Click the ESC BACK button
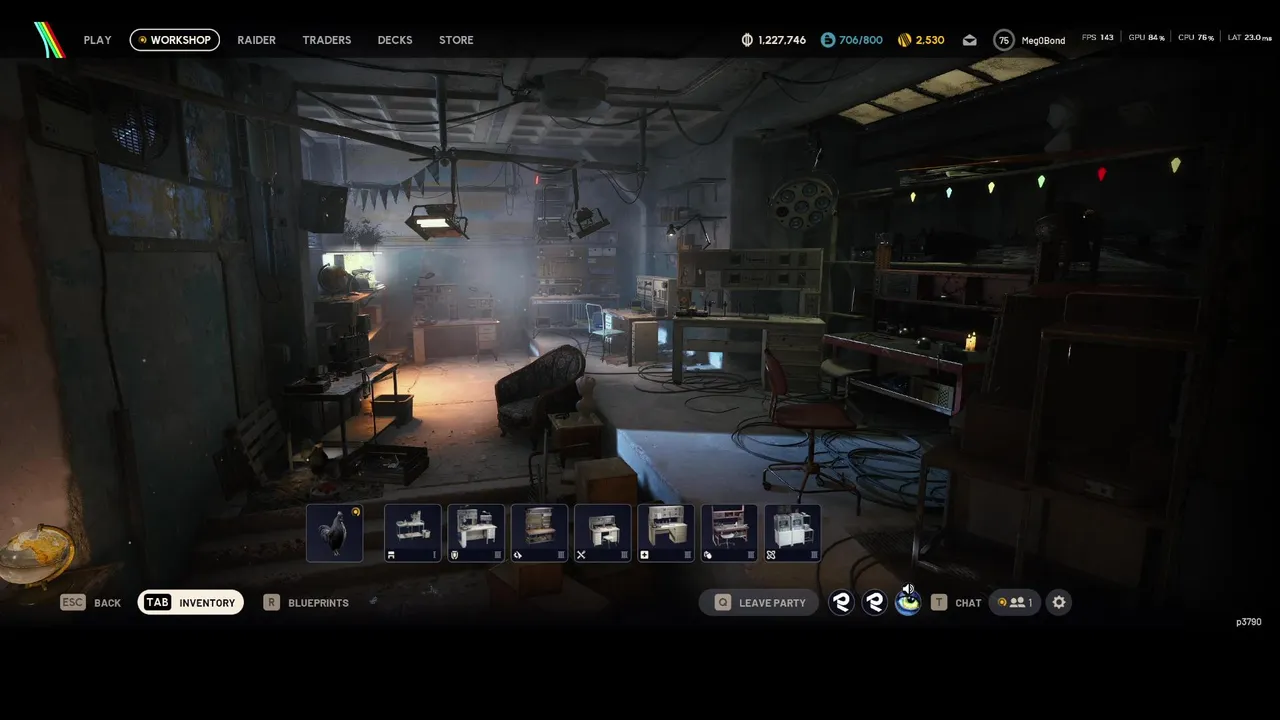Screen dimensions: 1280x720 click(91, 603)
